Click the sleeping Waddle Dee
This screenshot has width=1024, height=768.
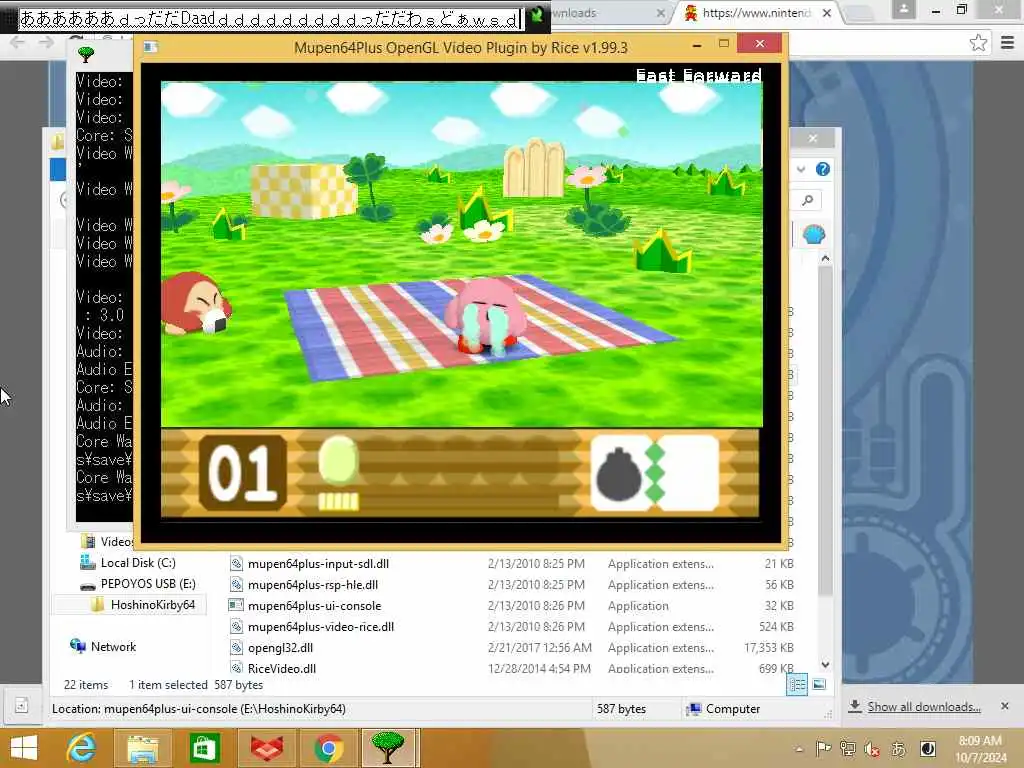[x=195, y=304]
